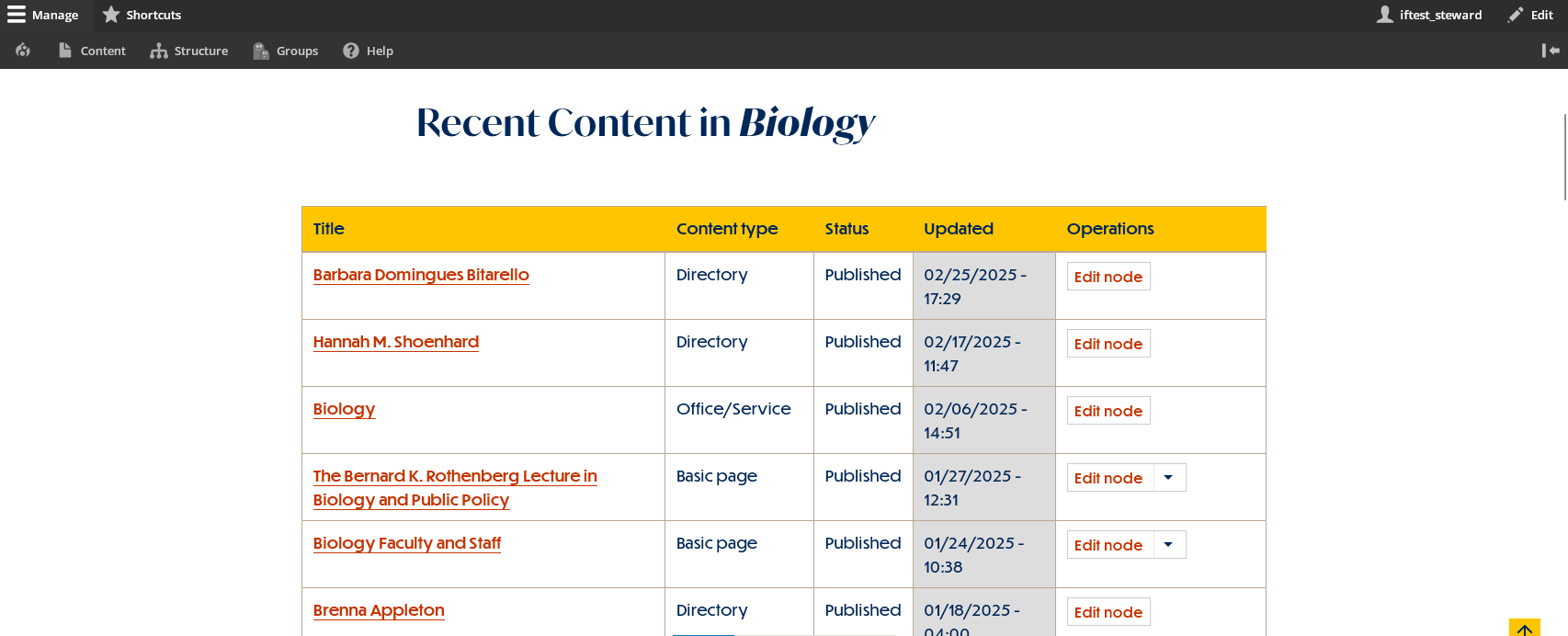Click Edit node for Hannah M. Shoenhard
This screenshot has width=1568, height=636.
(1108, 344)
